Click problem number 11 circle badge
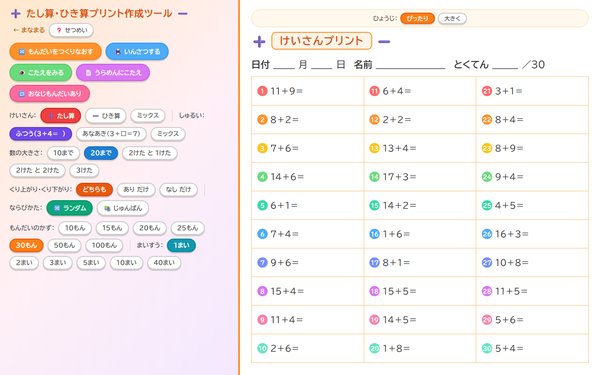 (374, 91)
